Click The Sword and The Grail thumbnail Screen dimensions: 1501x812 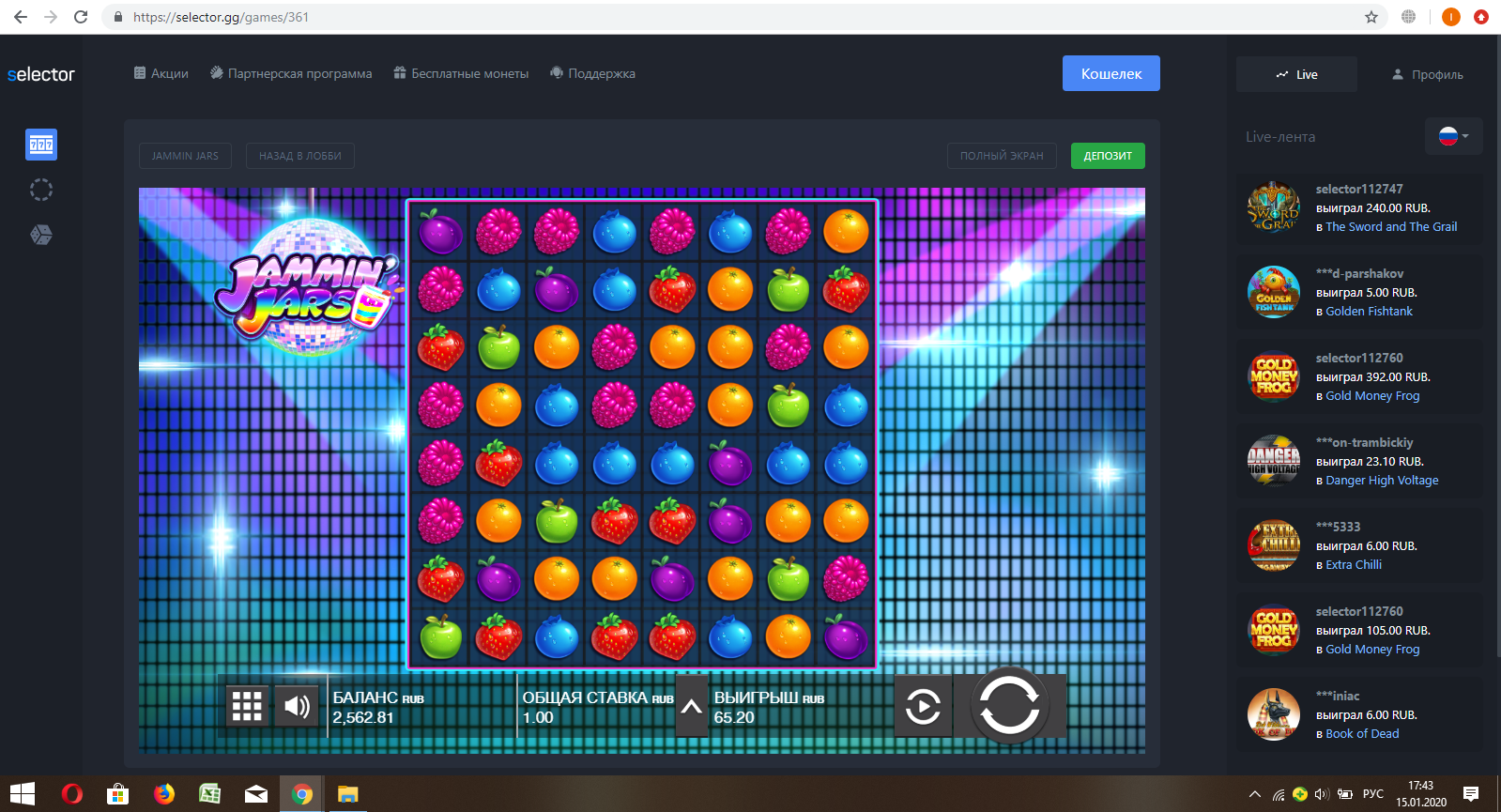1274,207
